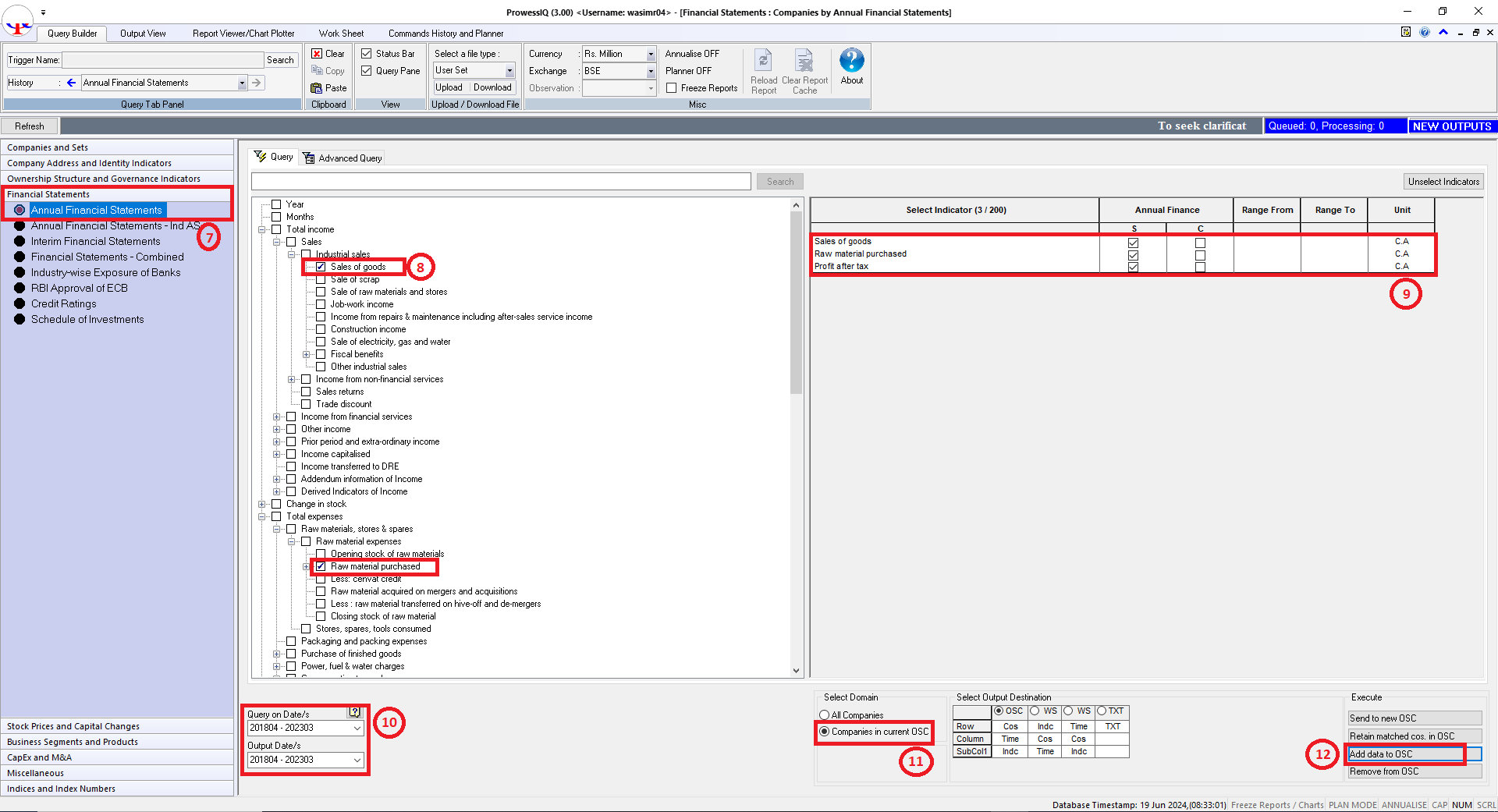Switch to Report Viewer/Chart Plotter tab
Image resolution: width=1498 pixels, height=812 pixels.
pyautogui.click(x=243, y=34)
